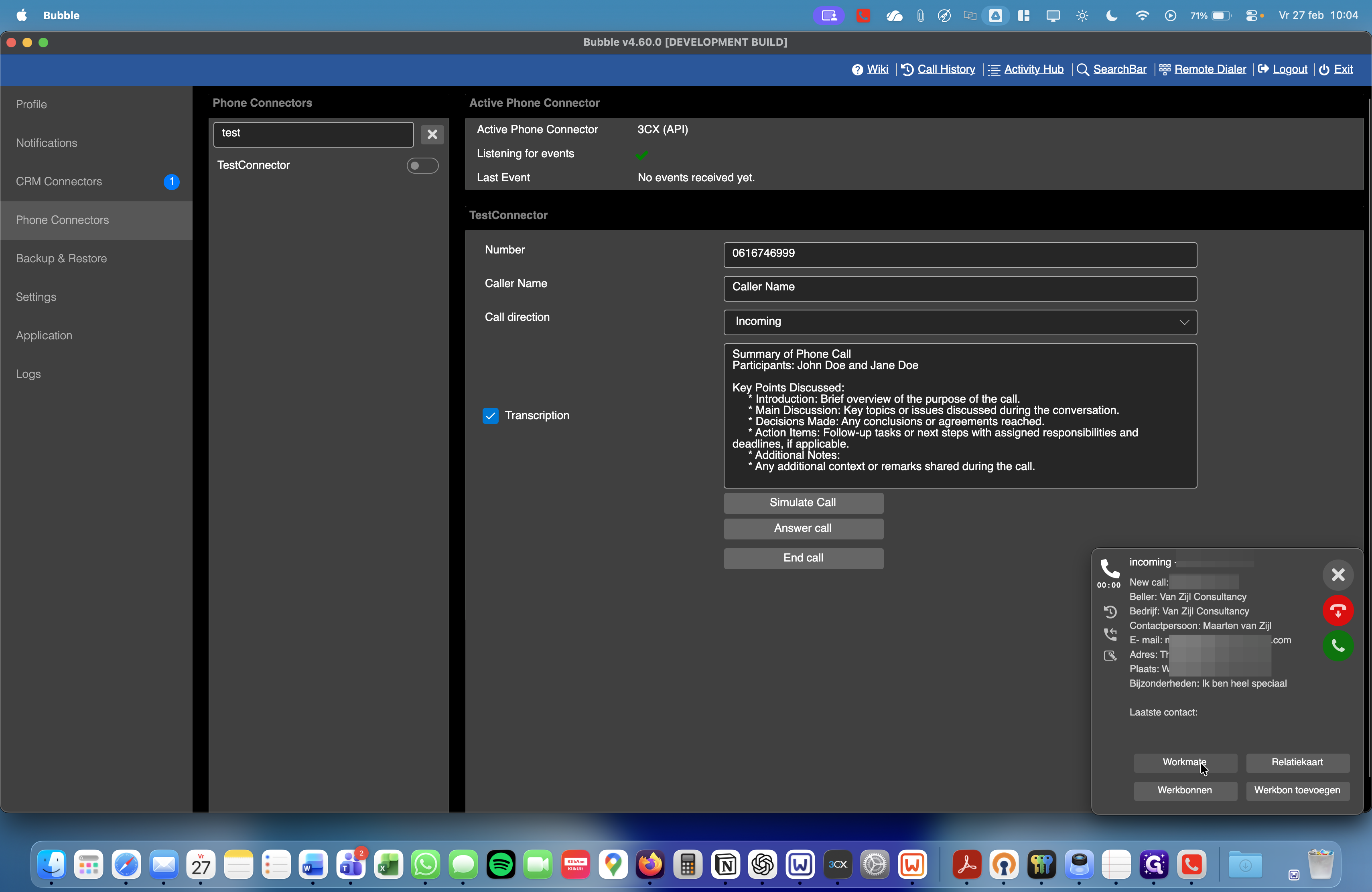1372x892 pixels.
Task: Uncheck the Transcription checkbox
Action: [x=491, y=416]
